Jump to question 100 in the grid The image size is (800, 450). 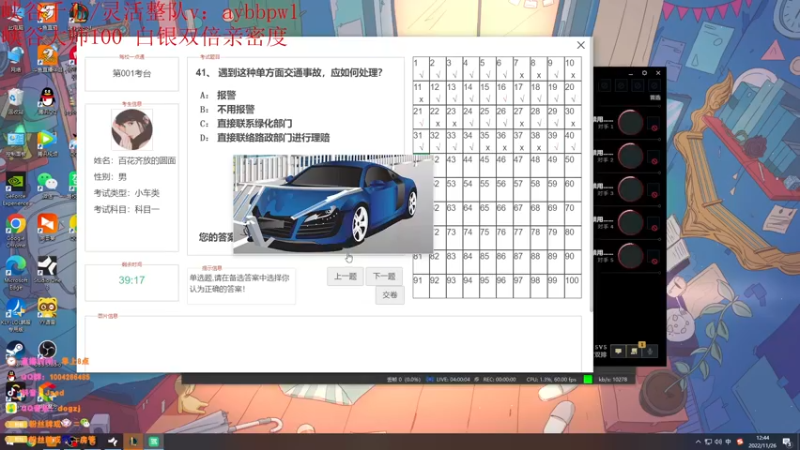(x=572, y=286)
